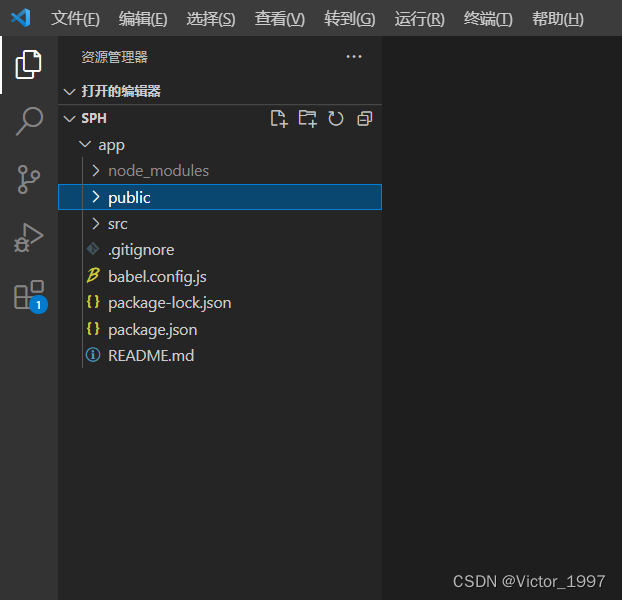This screenshot has width=622, height=600.
Task: Click the VS Code logo icon
Action: tap(21, 18)
